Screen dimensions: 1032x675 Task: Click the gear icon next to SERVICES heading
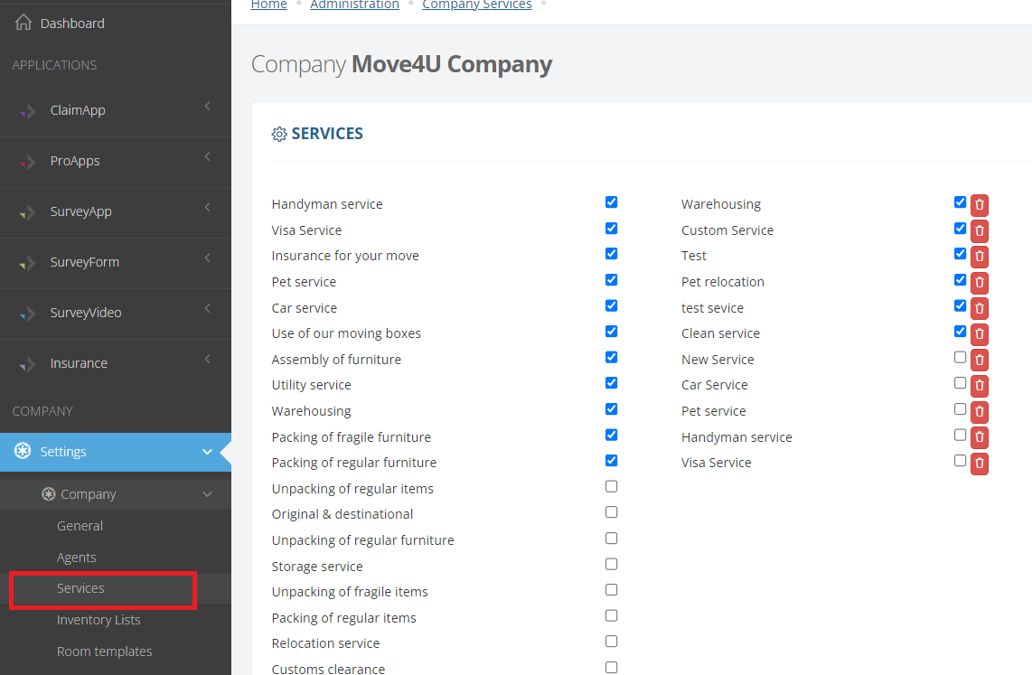[279, 133]
